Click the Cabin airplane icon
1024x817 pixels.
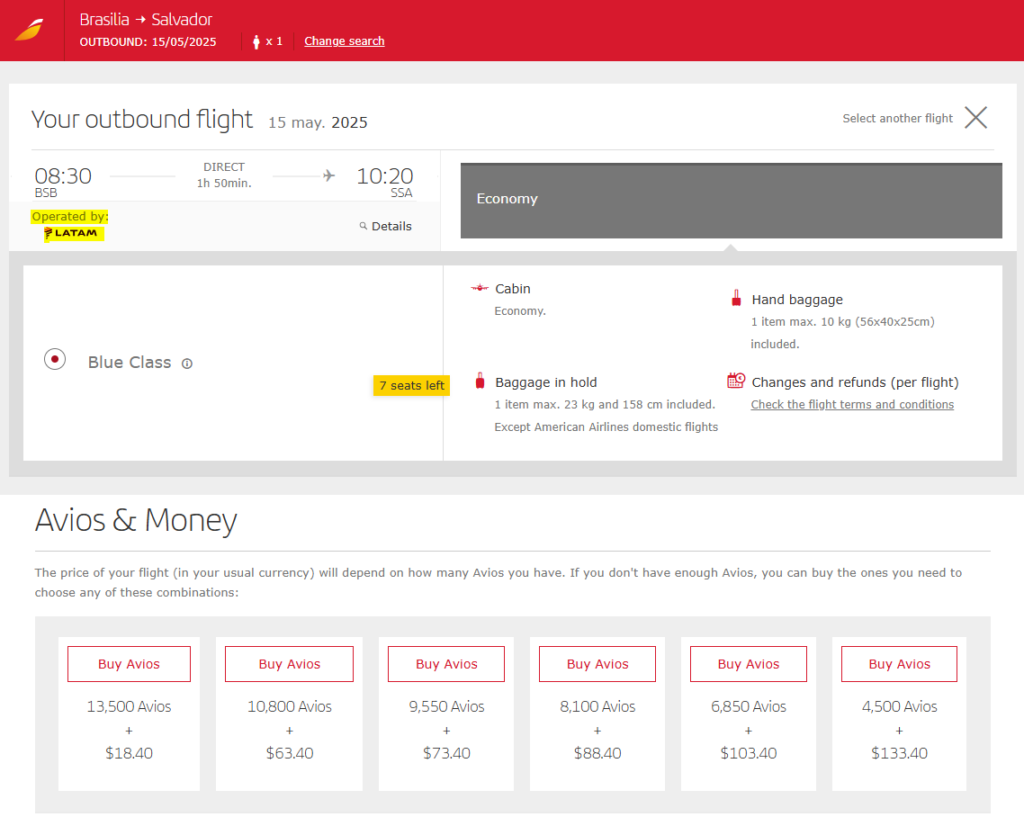pyautogui.click(x=480, y=289)
